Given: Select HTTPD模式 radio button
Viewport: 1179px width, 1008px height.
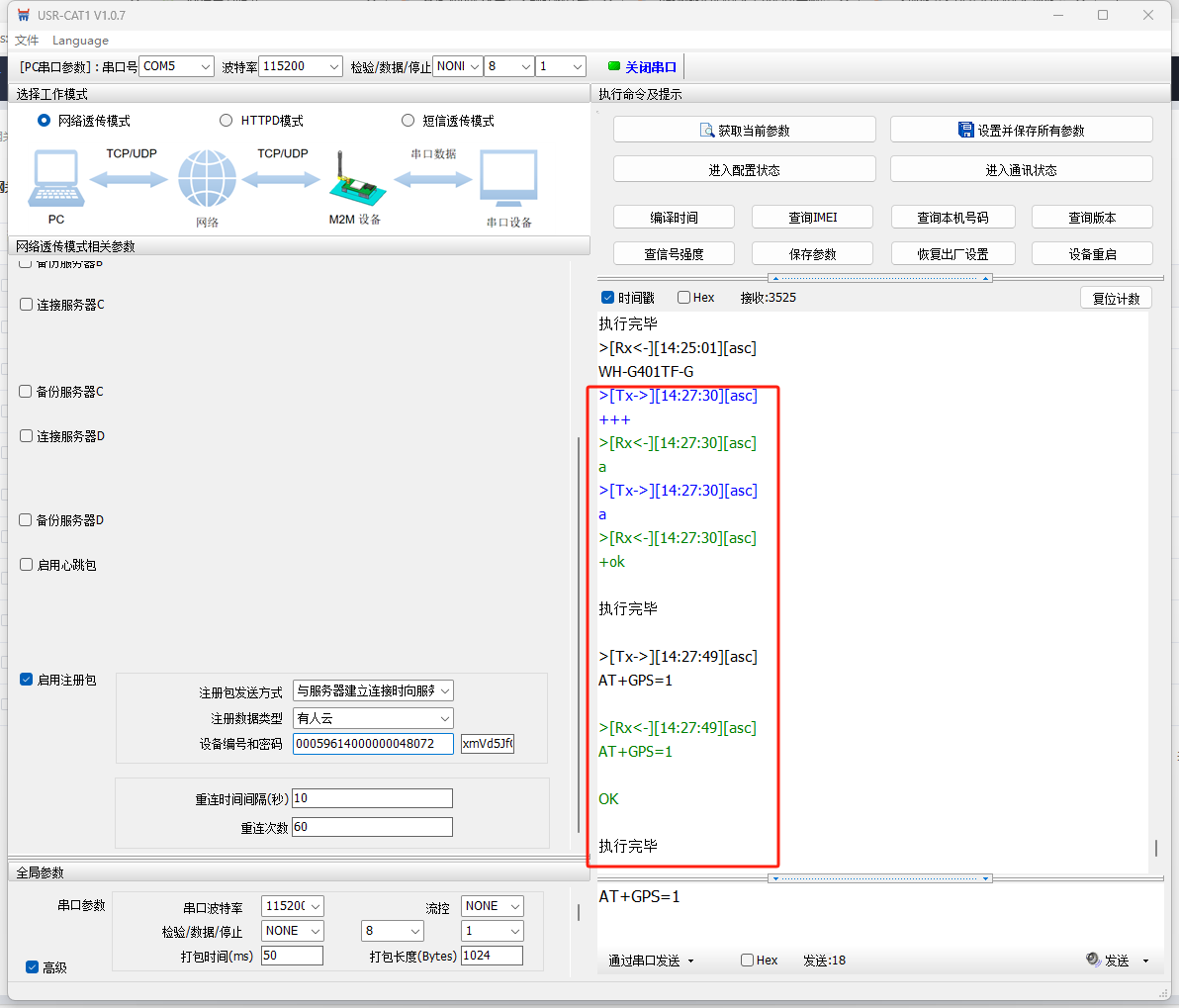Looking at the screenshot, I should pos(226,121).
